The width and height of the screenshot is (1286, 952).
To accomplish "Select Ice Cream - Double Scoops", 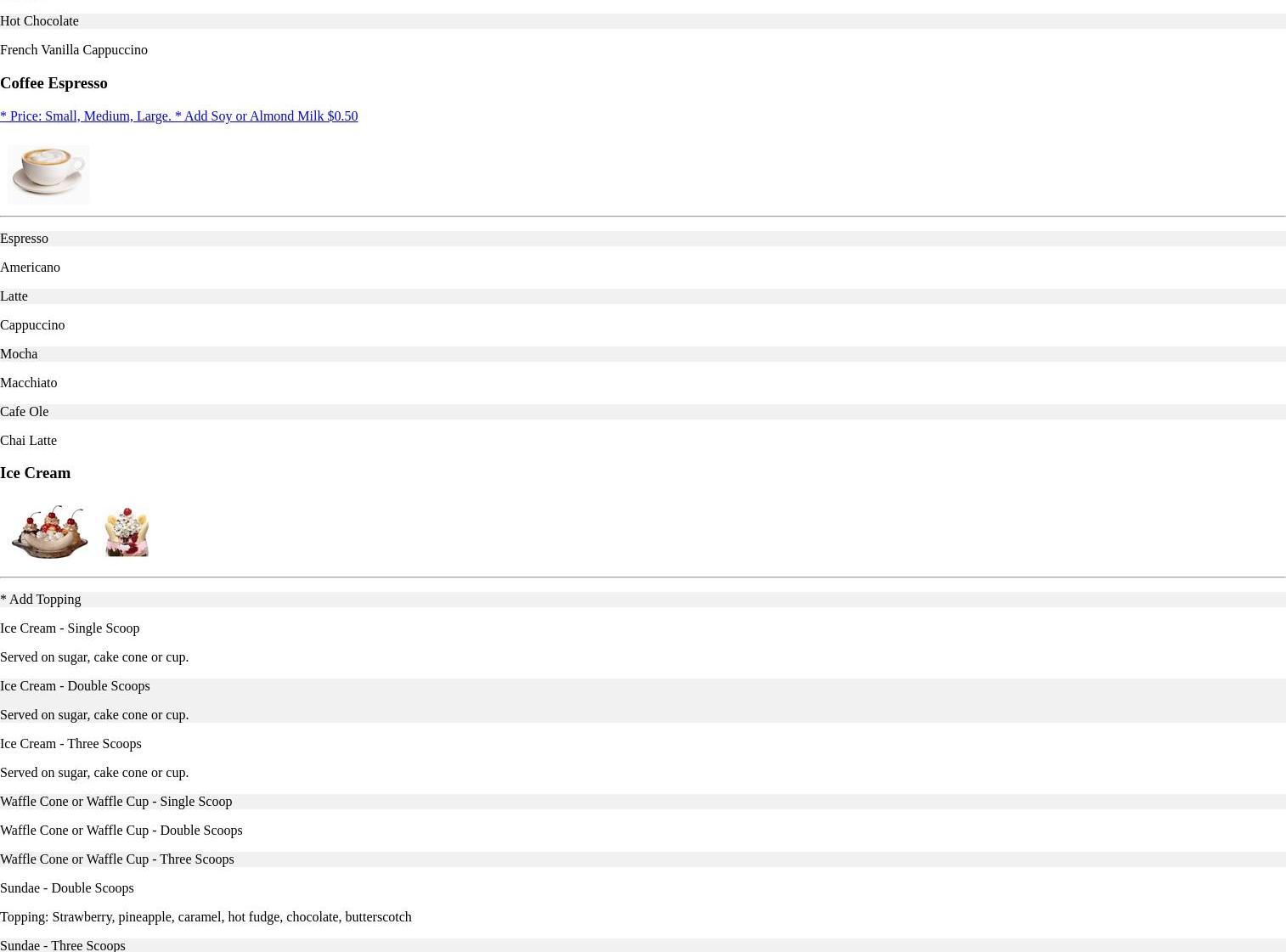I will coord(75,685).
